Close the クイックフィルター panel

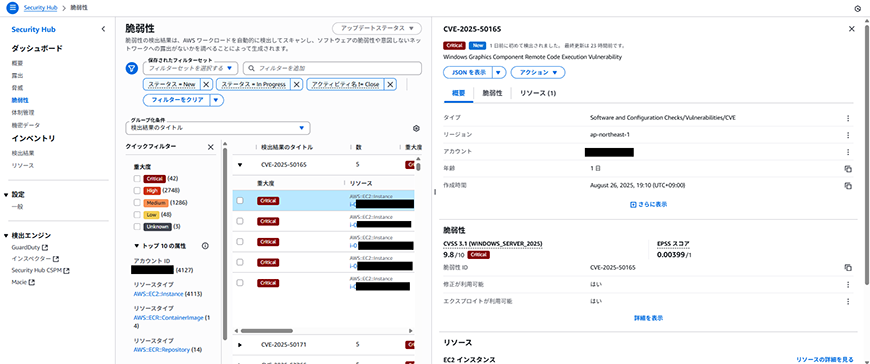(x=210, y=147)
